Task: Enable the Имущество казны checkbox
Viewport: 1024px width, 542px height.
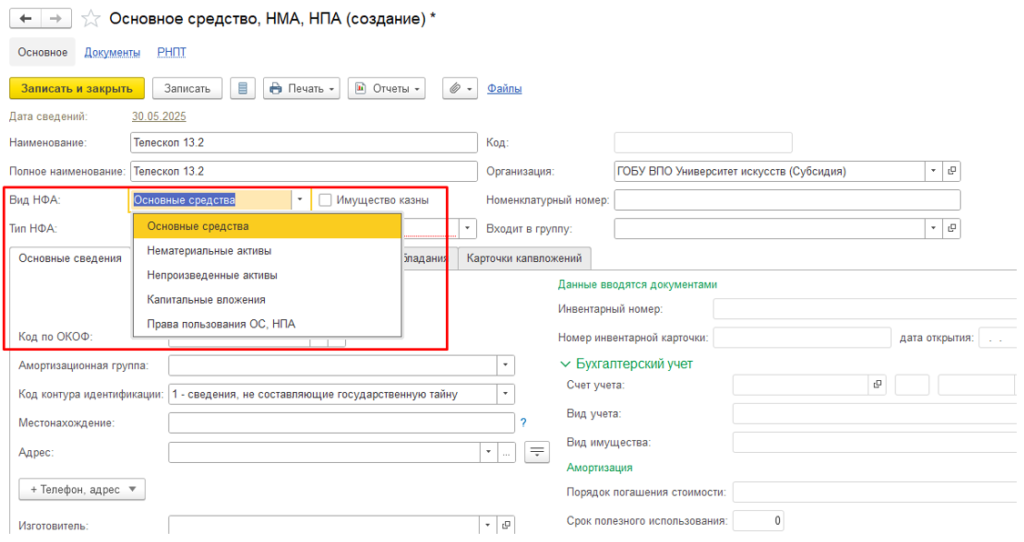Action: pos(325,200)
